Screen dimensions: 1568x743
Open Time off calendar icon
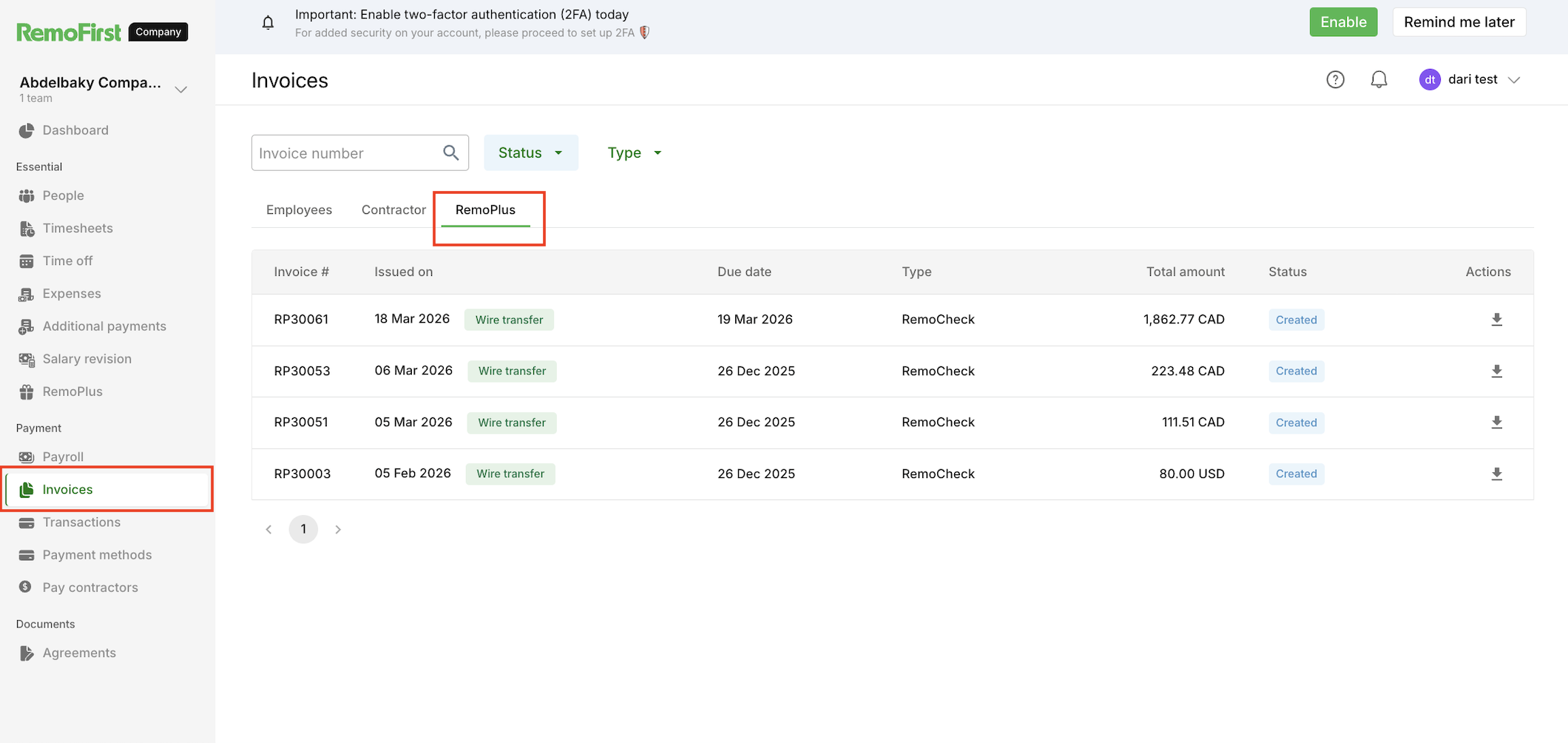tap(27, 261)
